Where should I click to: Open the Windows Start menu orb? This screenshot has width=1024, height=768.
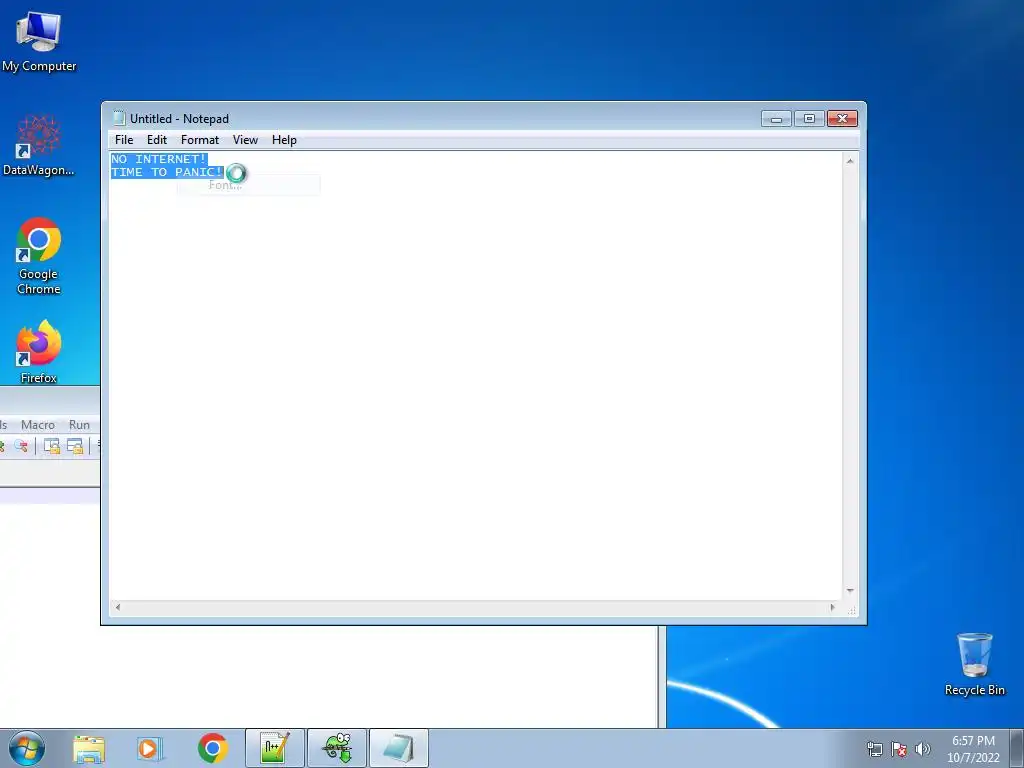tap(27, 748)
